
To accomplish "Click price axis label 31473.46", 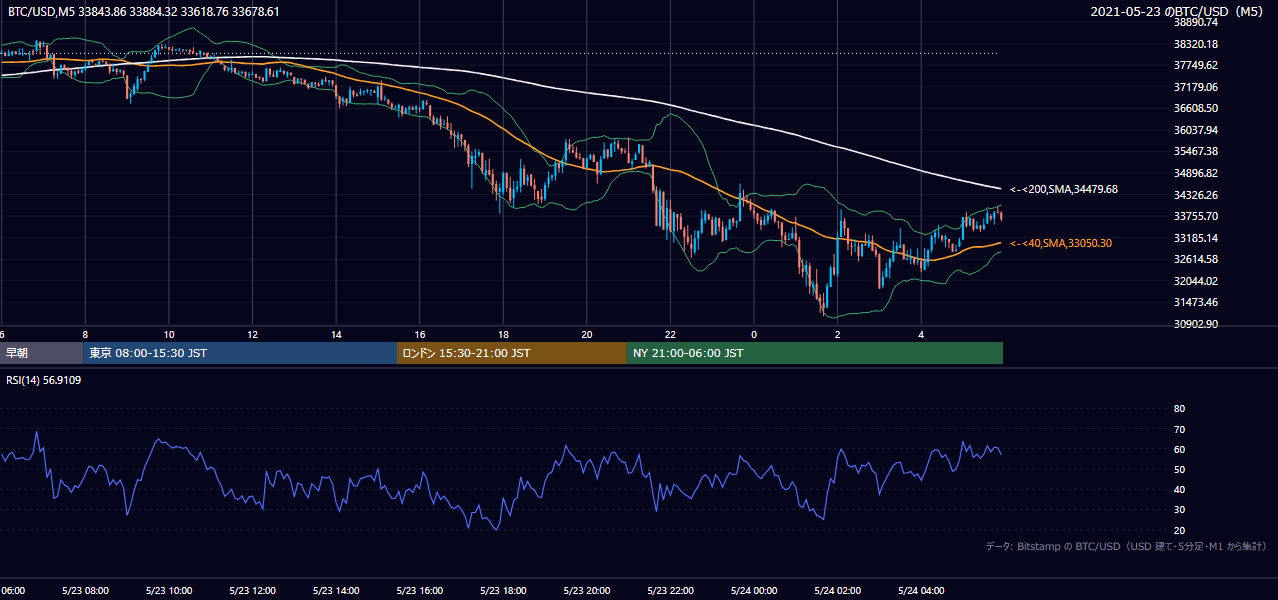I will click(1195, 302).
